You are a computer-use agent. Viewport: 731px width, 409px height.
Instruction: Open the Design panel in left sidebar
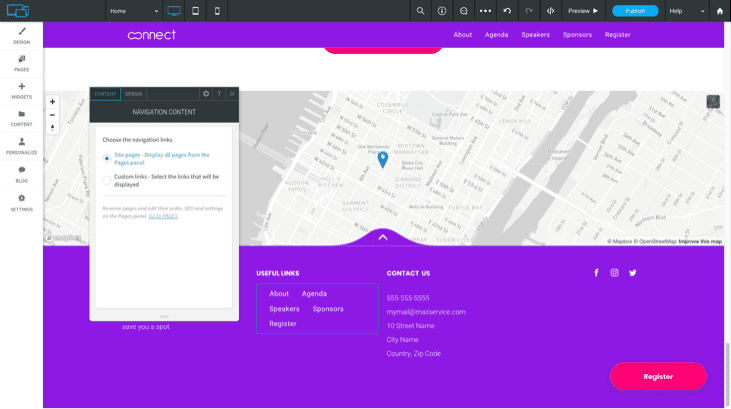pyautogui.click(x=21, y=36)
